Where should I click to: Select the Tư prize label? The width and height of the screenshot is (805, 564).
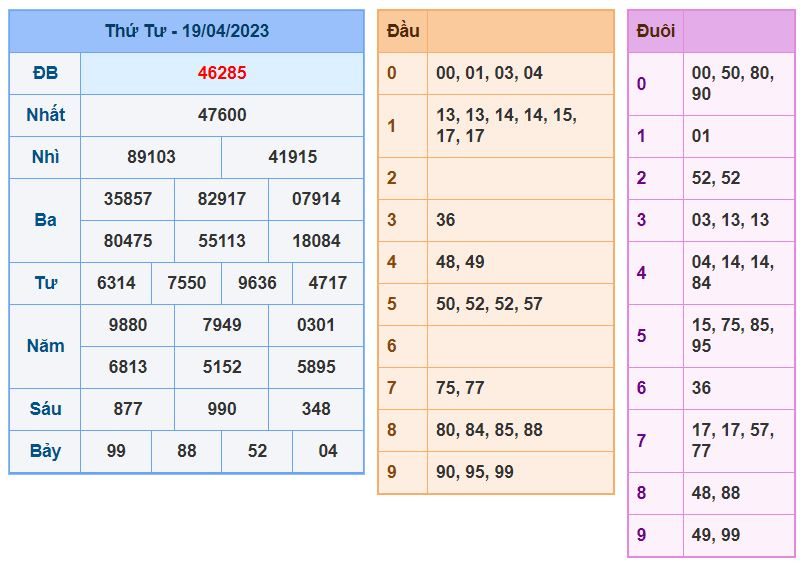click(x=45, y=283)
